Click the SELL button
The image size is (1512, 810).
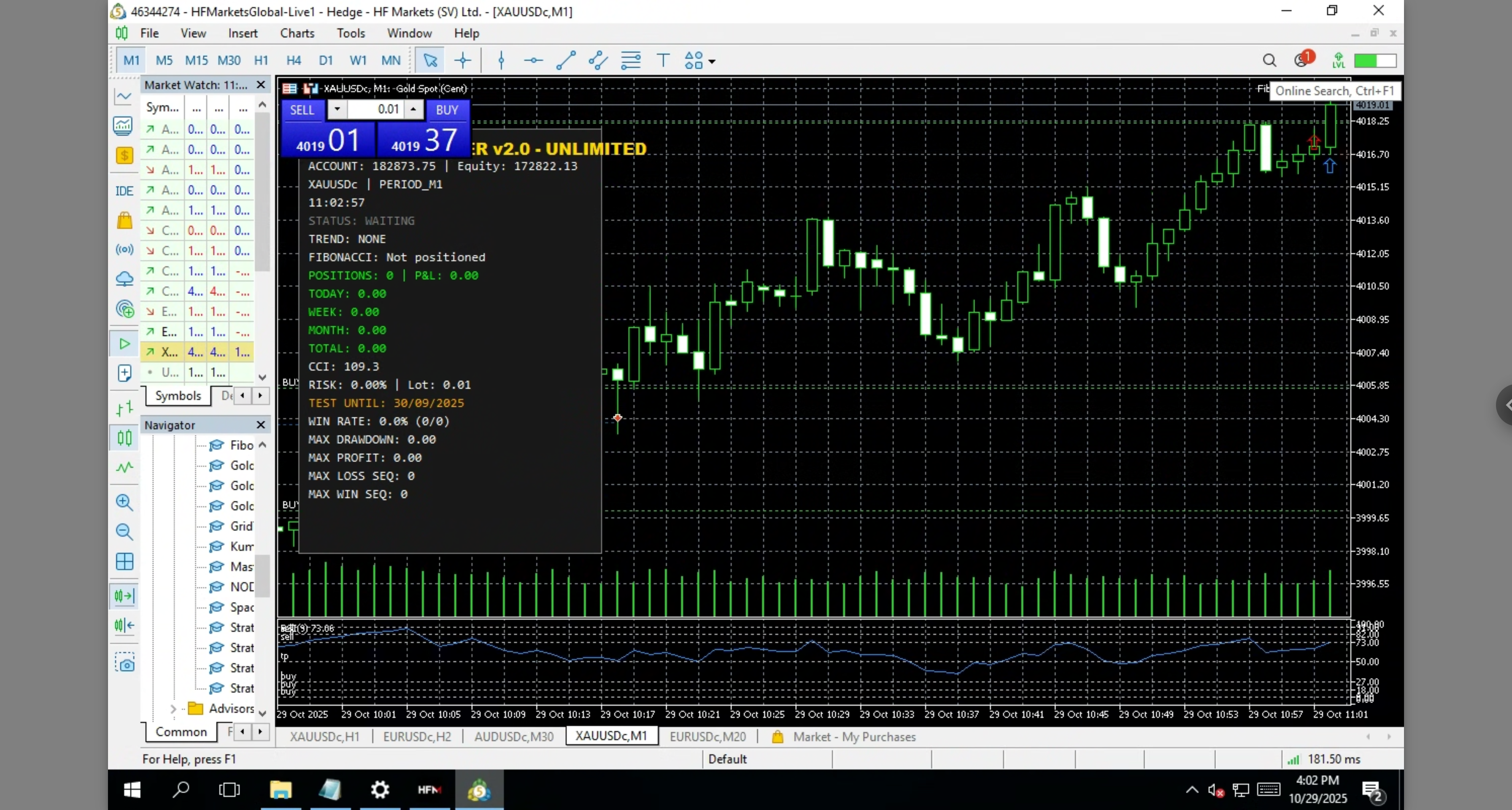point(302,110)
